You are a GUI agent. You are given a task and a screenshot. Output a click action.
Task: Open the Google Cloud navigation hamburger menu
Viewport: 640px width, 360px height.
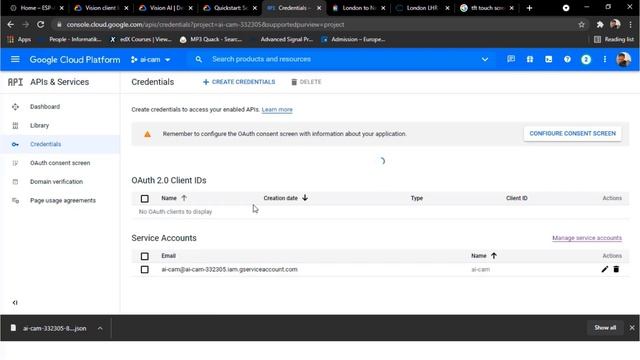pyautogui.click(x=15, y=60)
